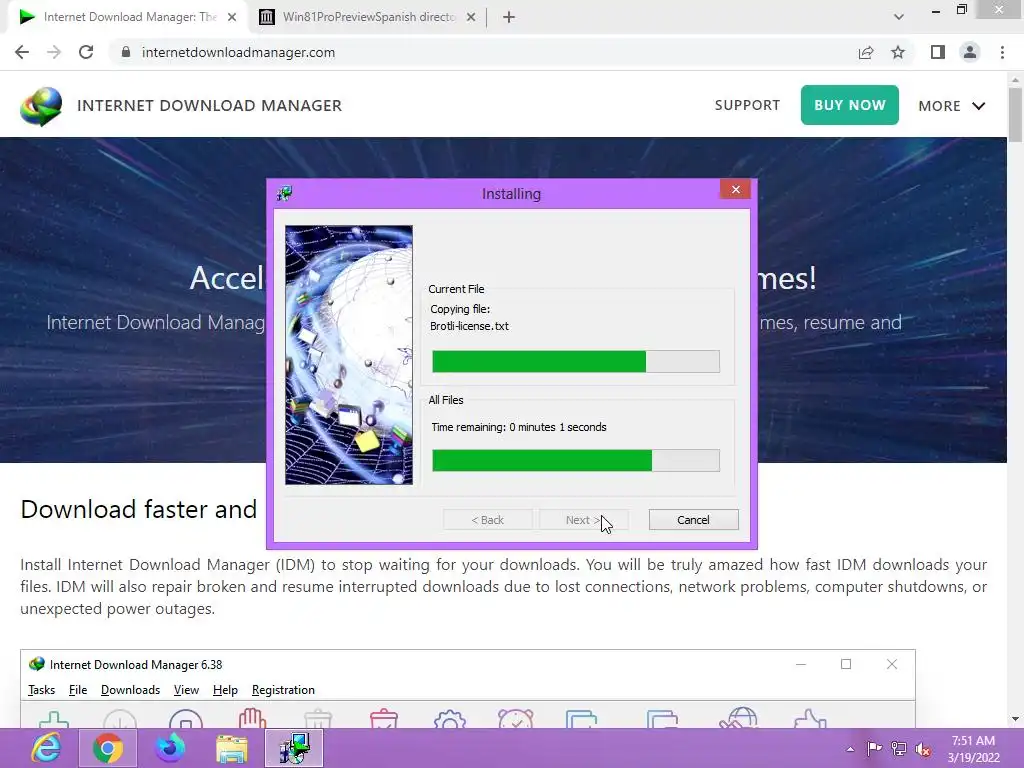The image size is (1024, 768).
Task: Close the Win81ProPreviewSpanish tab
Action: (x=471, y=17)
